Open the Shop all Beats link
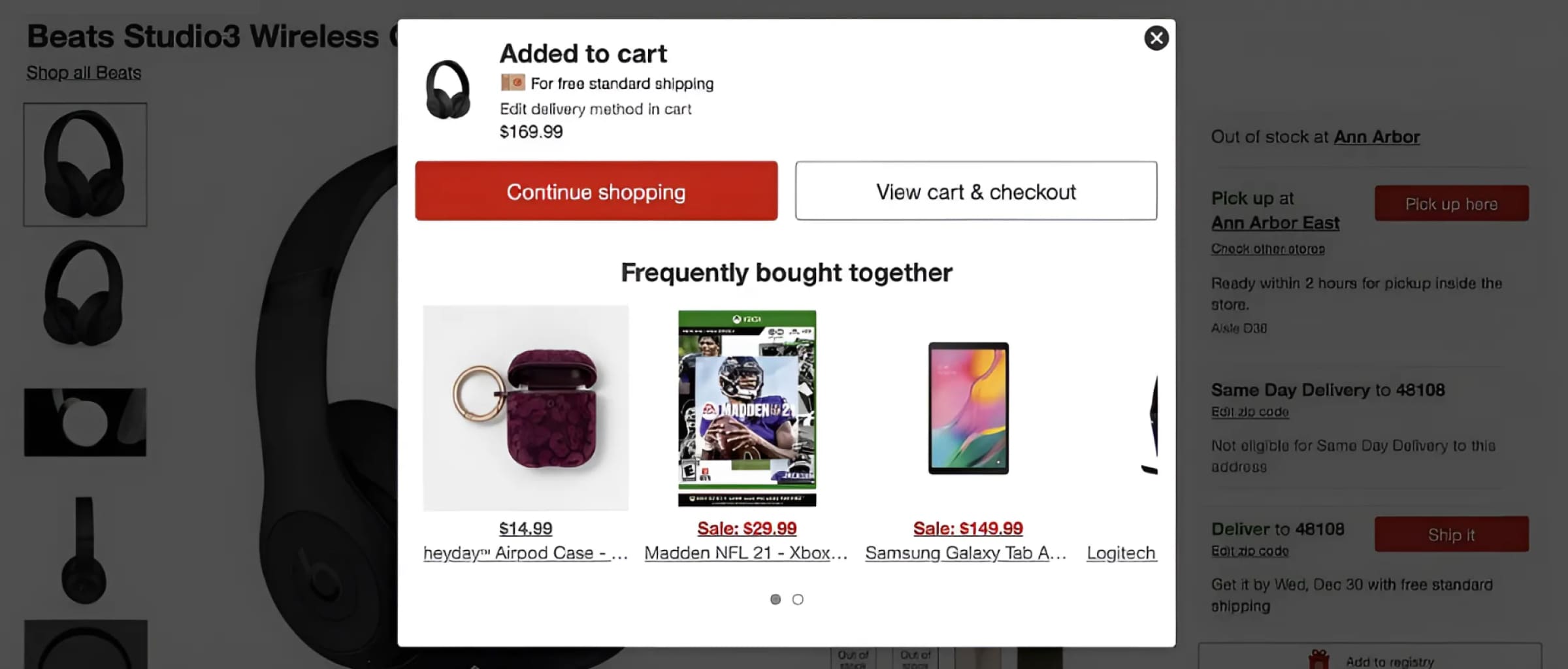 click(84, 73)
